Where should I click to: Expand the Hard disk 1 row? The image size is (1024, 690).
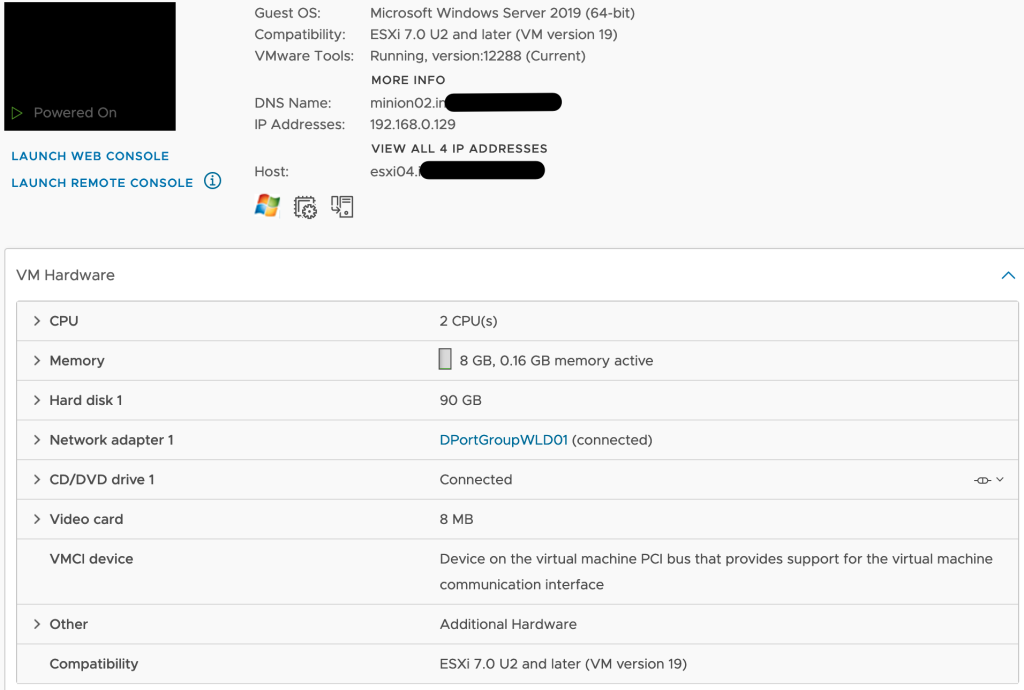37,400
